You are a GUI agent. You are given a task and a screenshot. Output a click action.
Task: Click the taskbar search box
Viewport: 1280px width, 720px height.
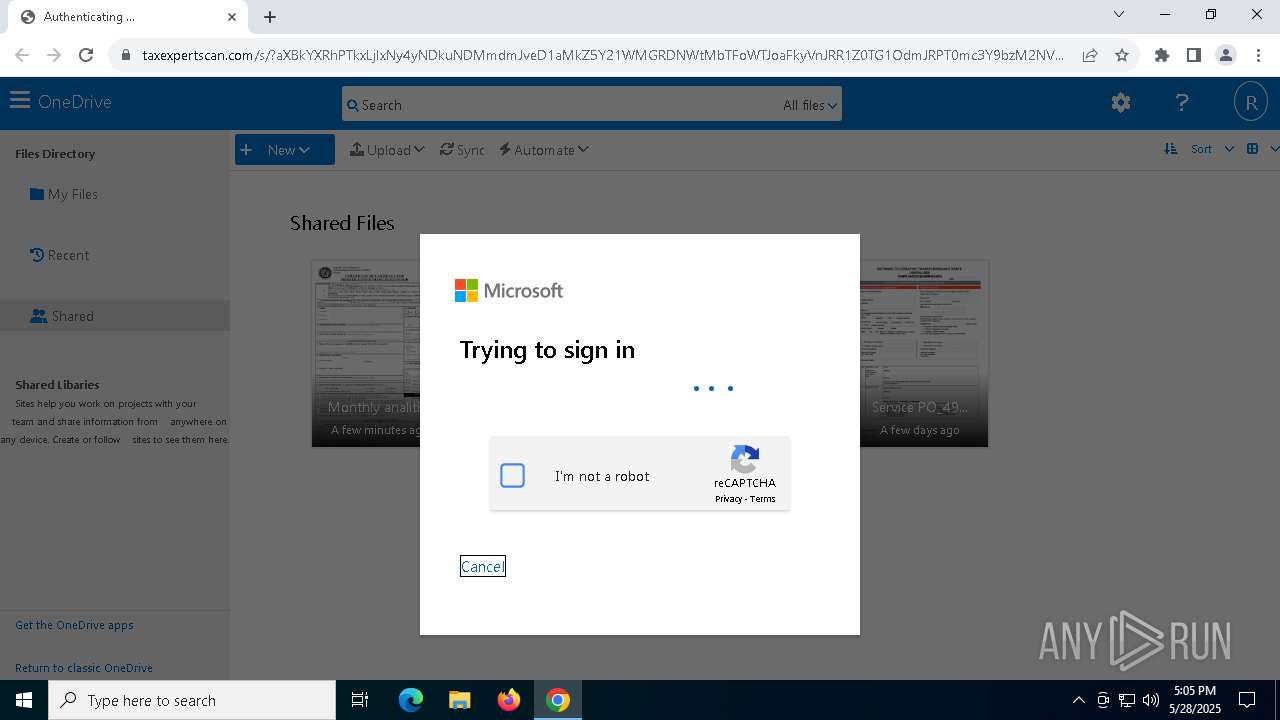(192, 700)
